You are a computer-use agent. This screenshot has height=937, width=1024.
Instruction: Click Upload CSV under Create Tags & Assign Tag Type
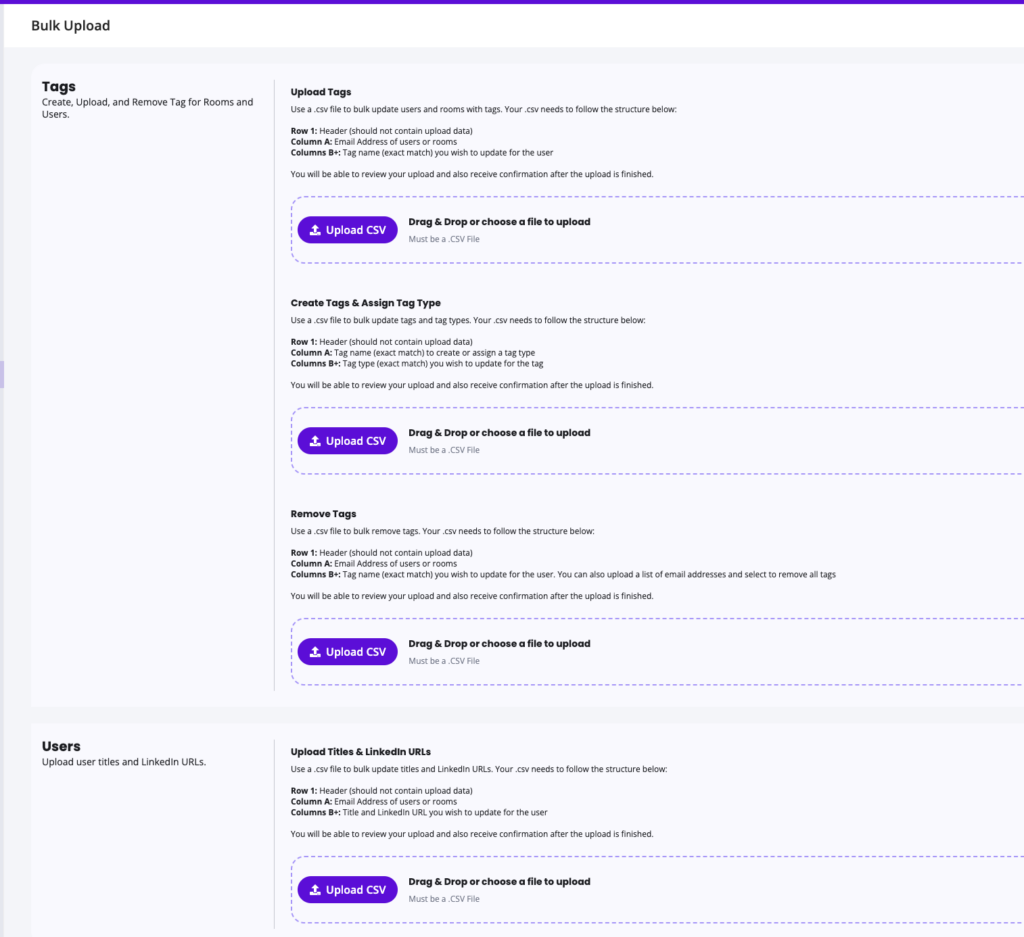point(347,441)
